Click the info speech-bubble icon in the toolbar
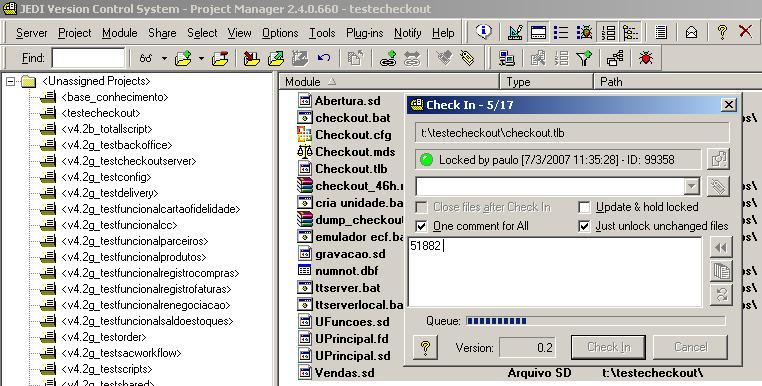762x386 pixels. (x=483, y=32)
